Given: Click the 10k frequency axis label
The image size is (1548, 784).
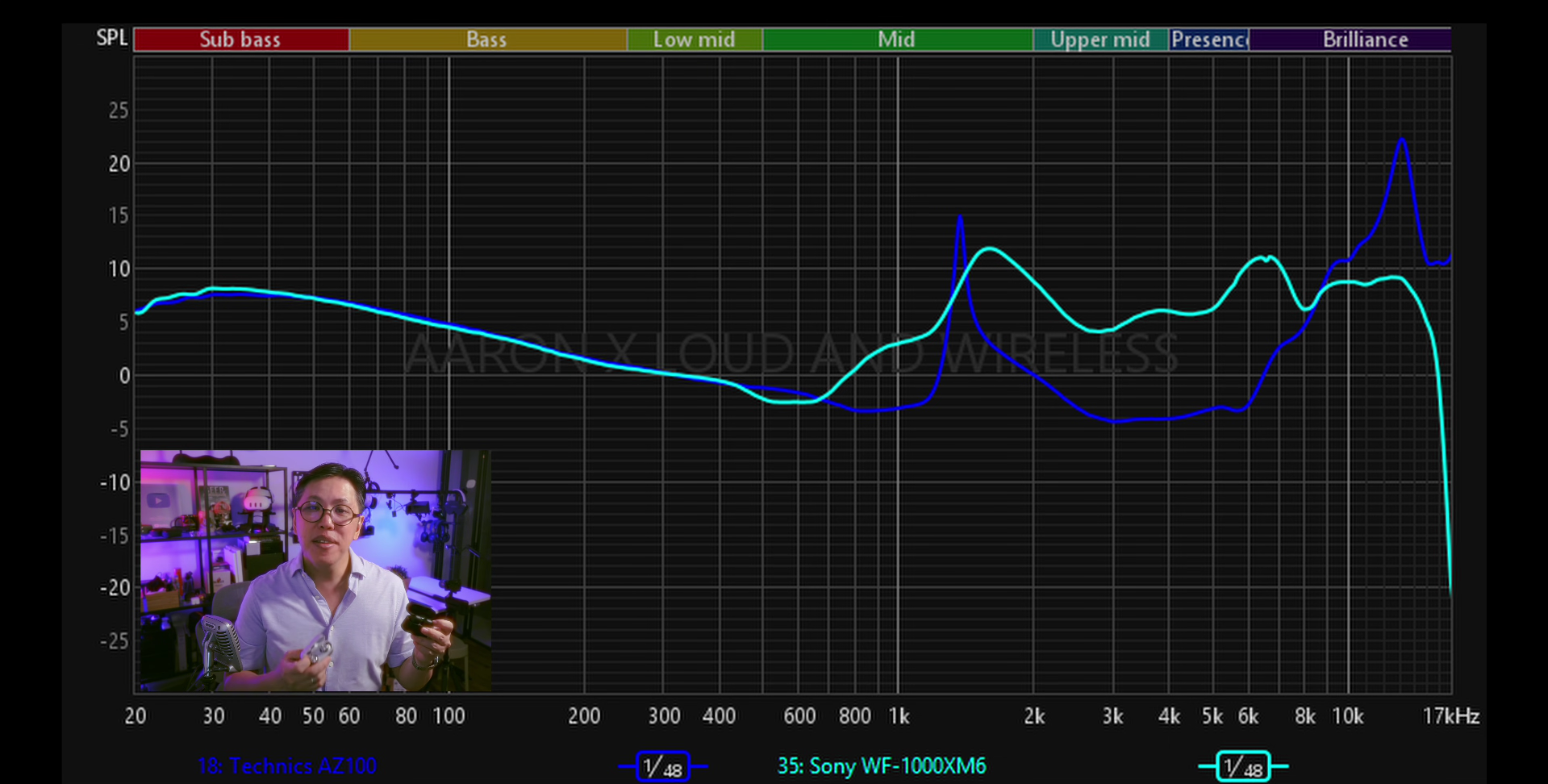Looking at the screenshot, I should click(1347, 716).
